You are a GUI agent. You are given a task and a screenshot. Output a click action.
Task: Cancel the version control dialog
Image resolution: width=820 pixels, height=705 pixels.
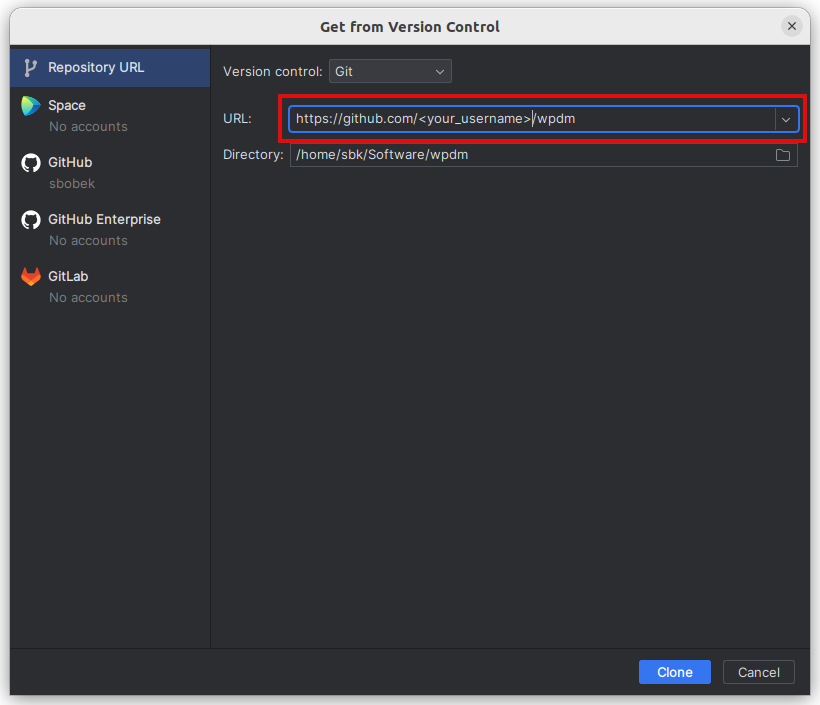(758, 672)
